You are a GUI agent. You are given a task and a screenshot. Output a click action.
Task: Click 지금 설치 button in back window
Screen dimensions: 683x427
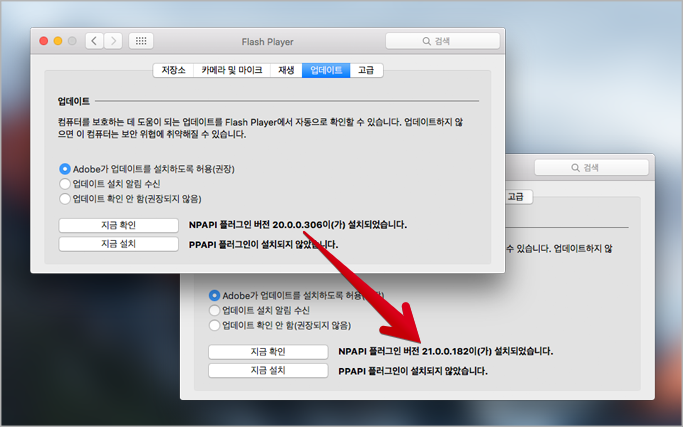point(268,371)
